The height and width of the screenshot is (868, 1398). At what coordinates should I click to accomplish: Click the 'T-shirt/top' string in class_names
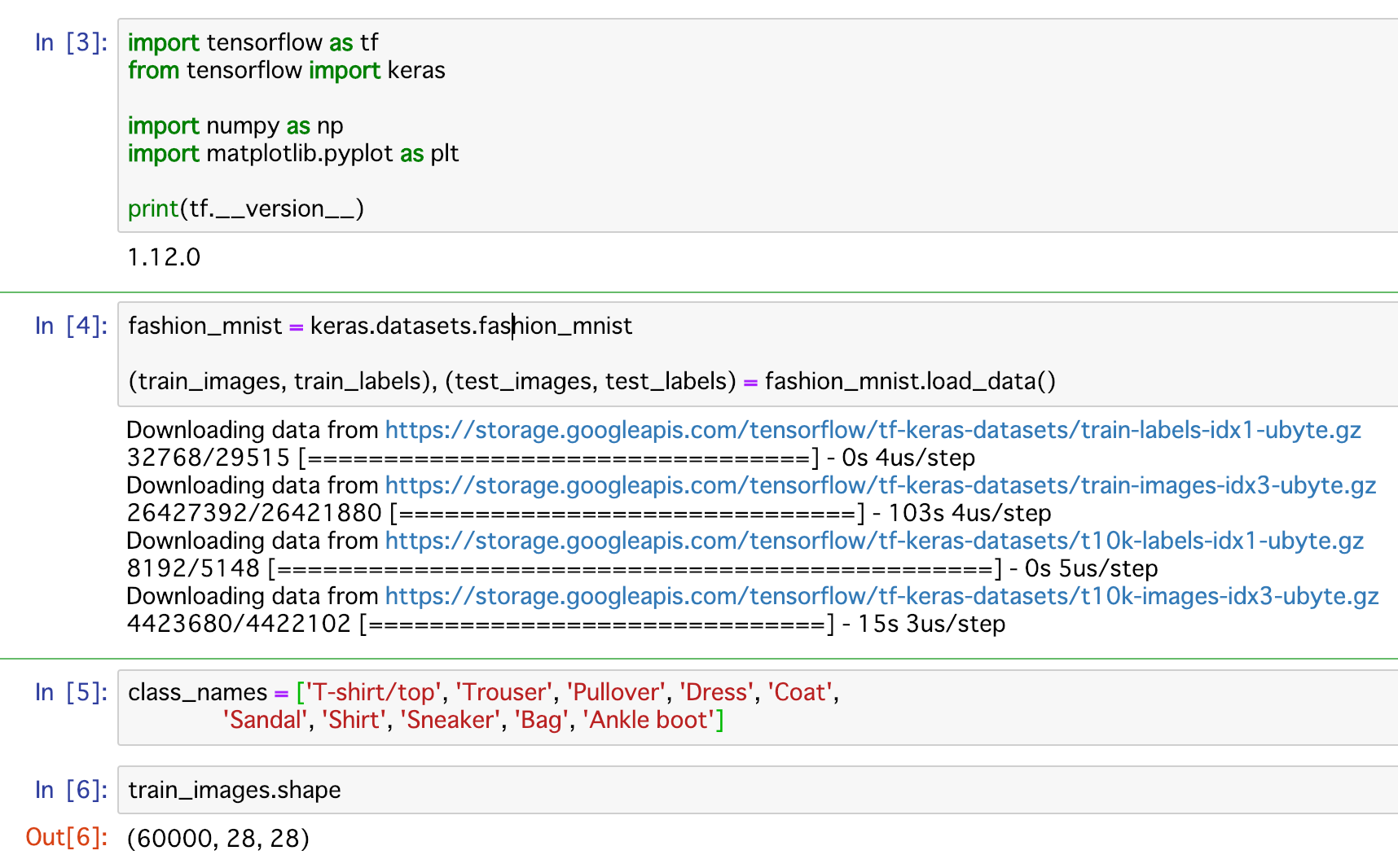pos(373,692)
